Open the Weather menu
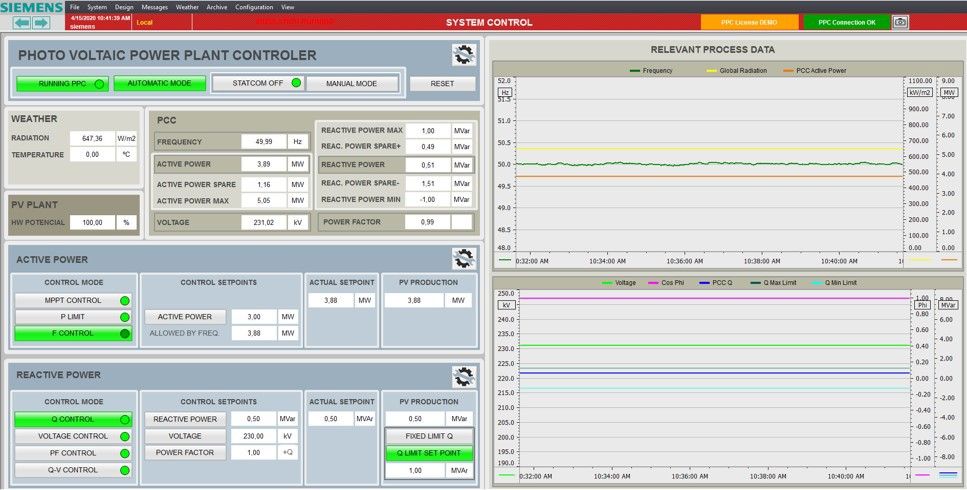 [187, 7]
